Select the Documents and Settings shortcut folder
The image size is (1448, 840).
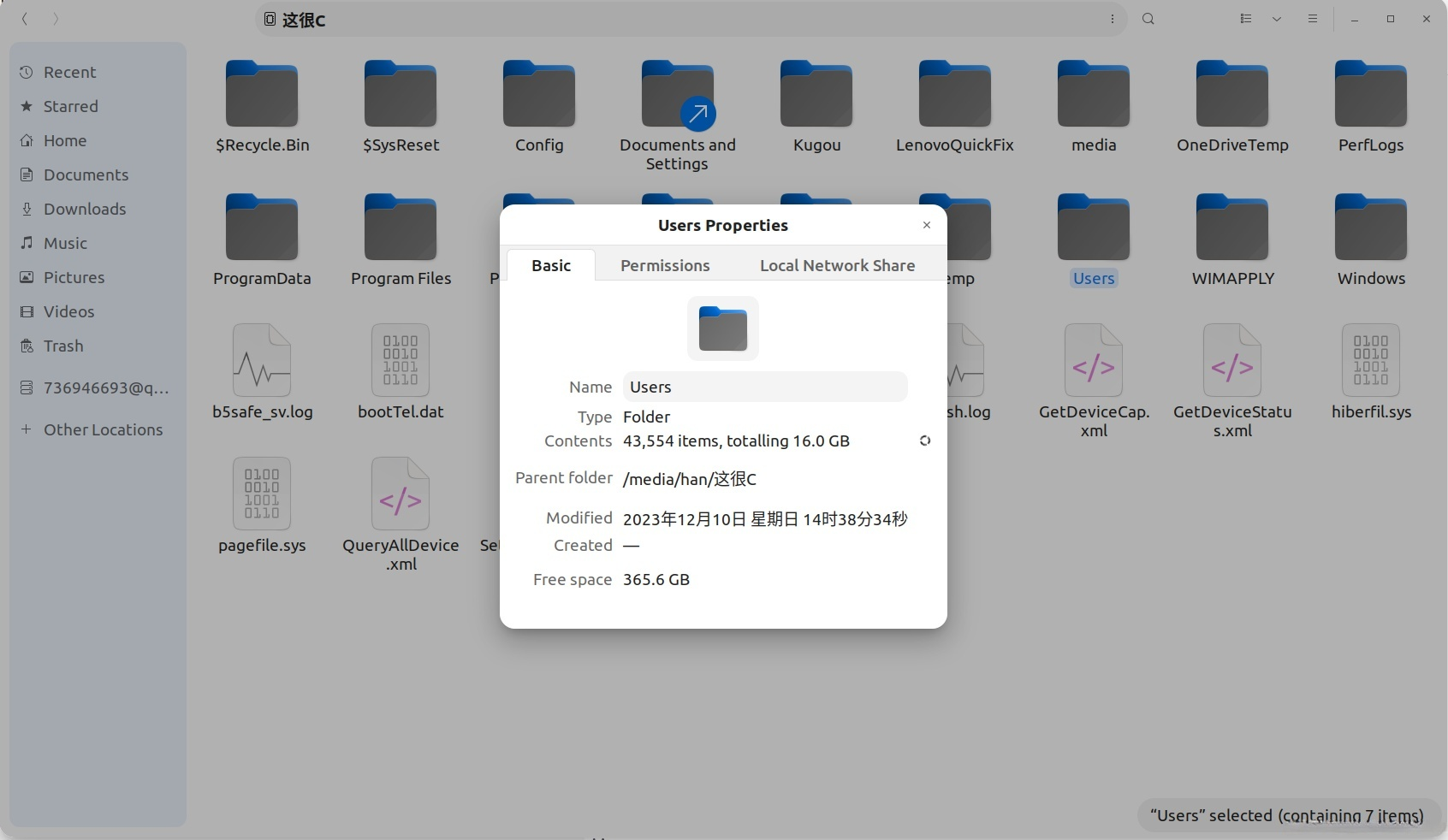pyautogui.click(x=677, y=96)
